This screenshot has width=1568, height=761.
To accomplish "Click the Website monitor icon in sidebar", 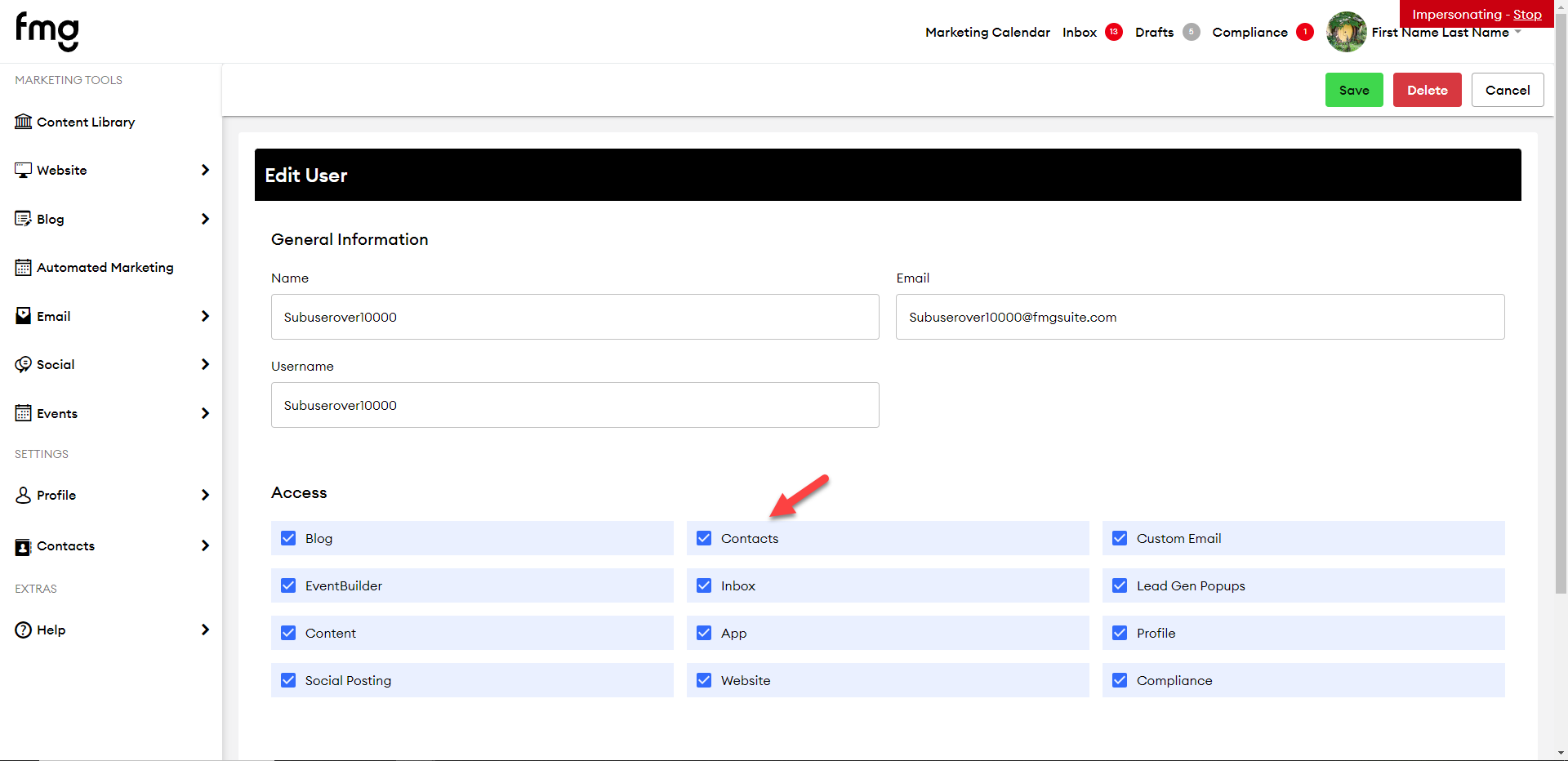I will [x=24, y=170].
